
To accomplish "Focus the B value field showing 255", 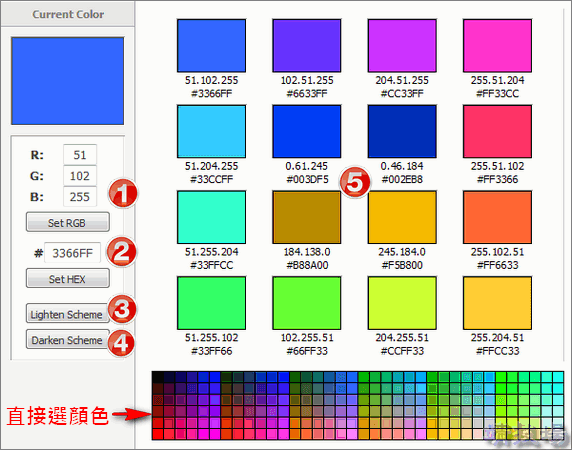I will [x=80, y=197].
